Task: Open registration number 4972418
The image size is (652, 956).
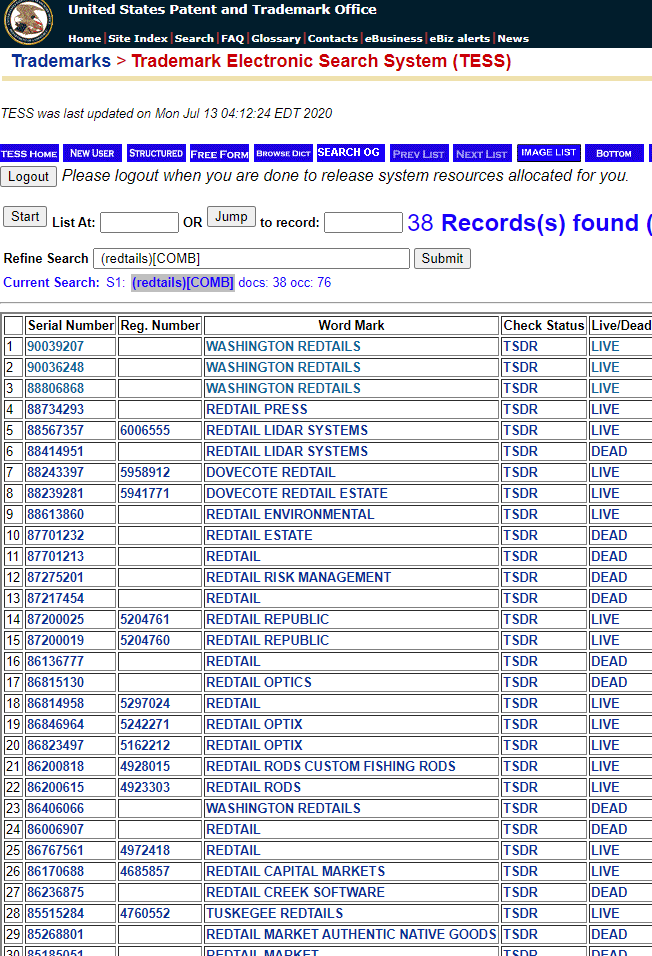Action: (145, 851)
